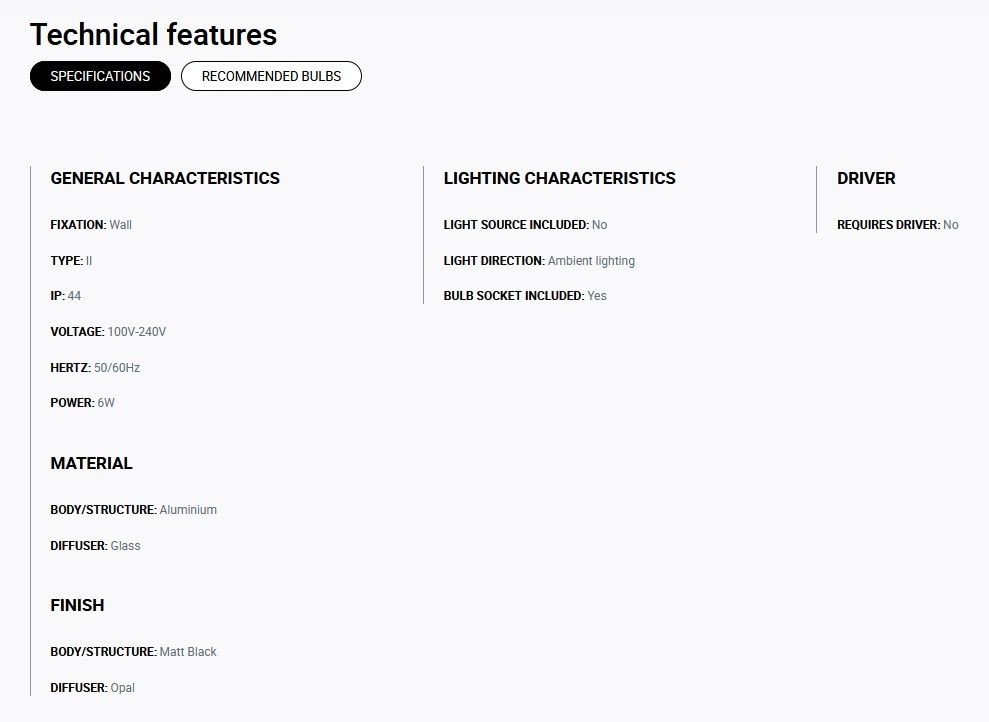
Task: Click the Bulb Socket Included entry
Action: point(525,296)
